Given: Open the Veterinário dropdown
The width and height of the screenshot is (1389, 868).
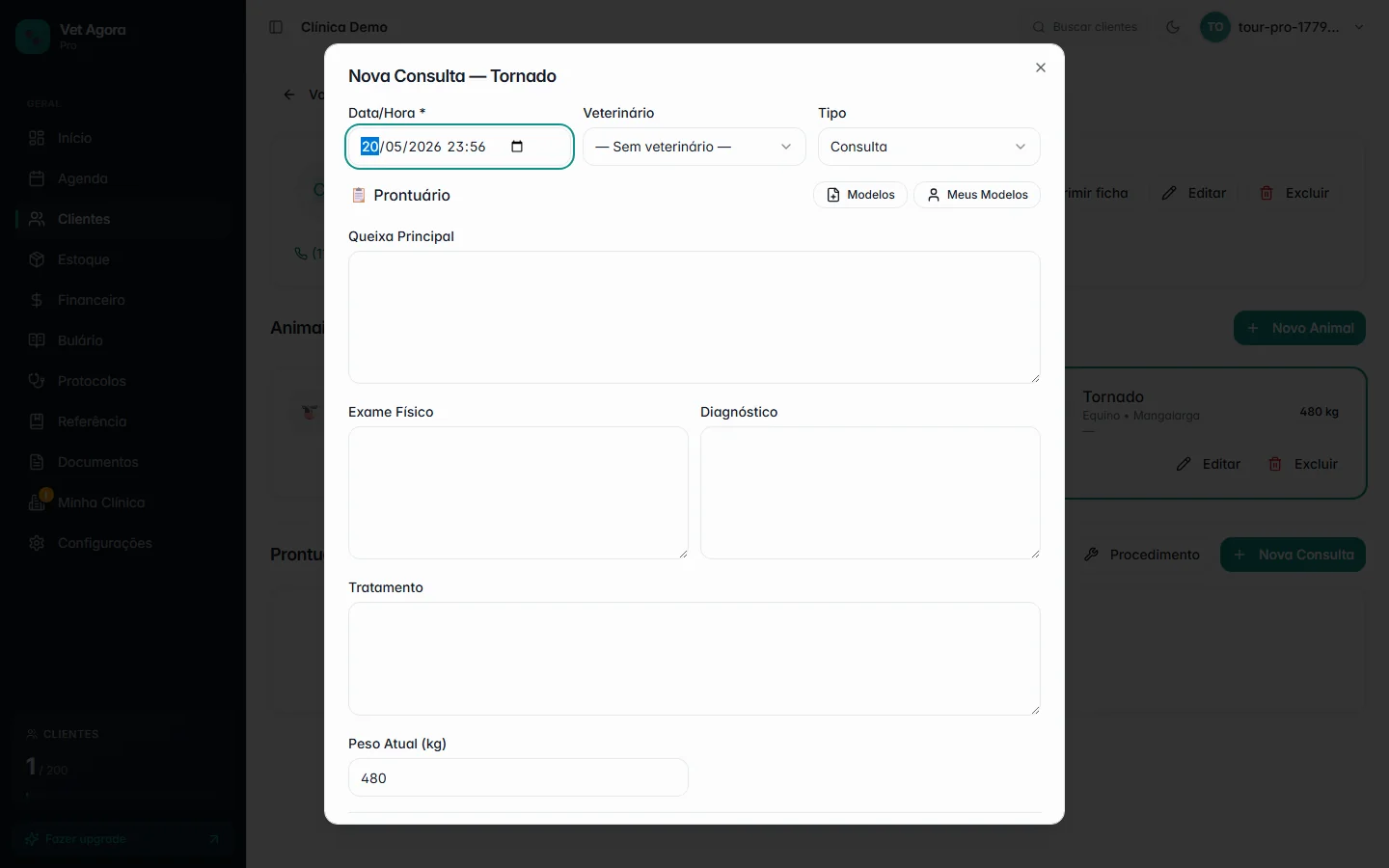Looking at the screenshot, I should [694, 147].
